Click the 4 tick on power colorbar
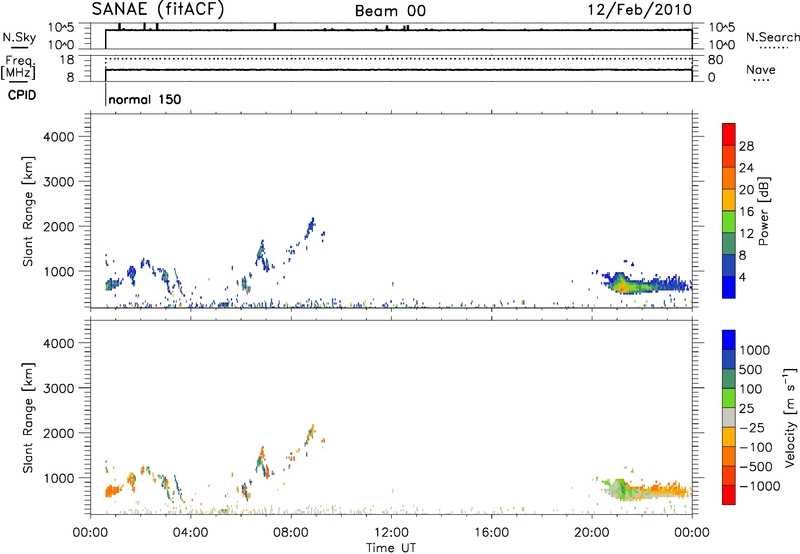 [x=742, y=277]
